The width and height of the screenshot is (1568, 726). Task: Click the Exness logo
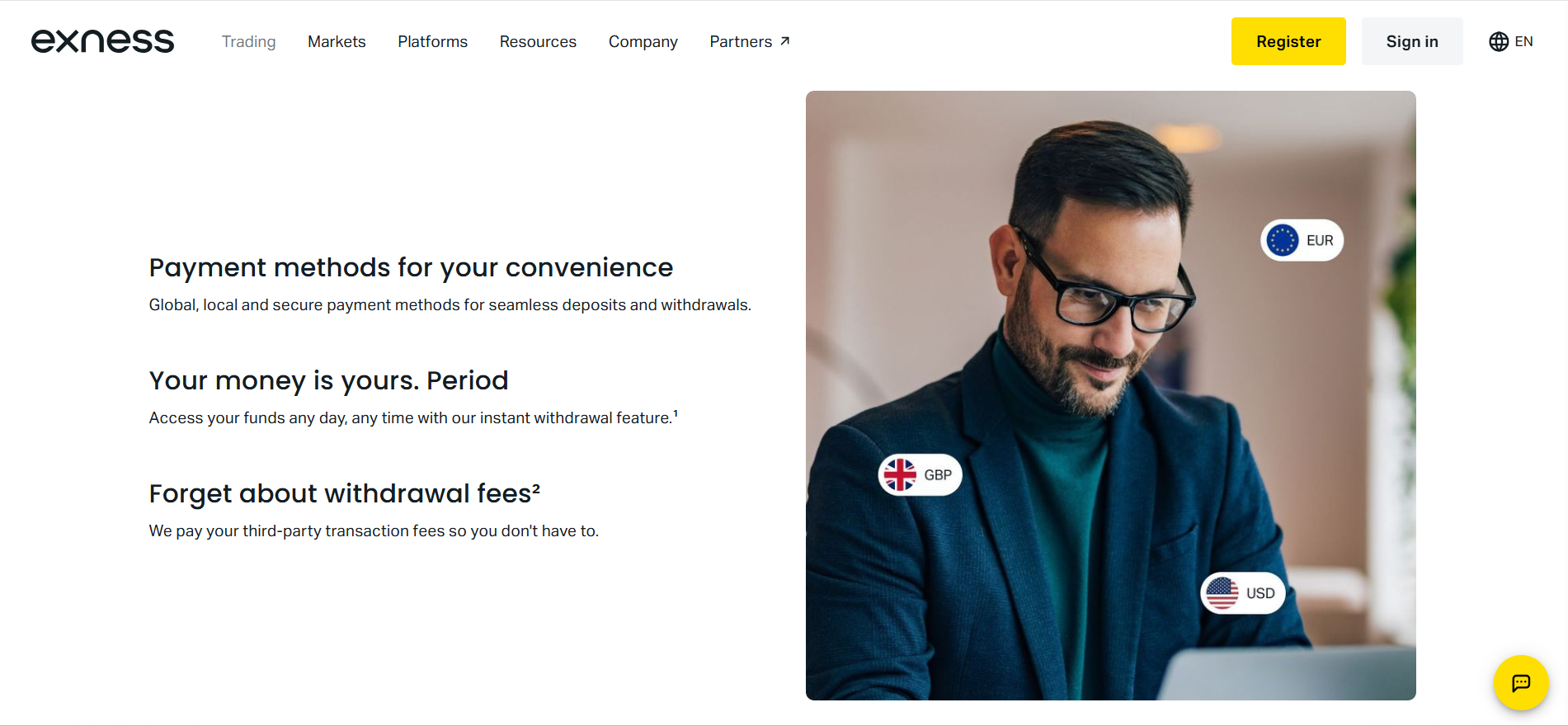[x=103, y=41]
